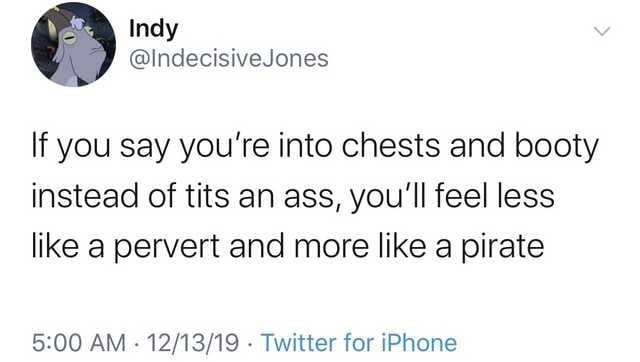This screenshot has height=362, width=640.
Task: Visit the @IndecisiveJones handle
Action: click(x=229, y=58)
